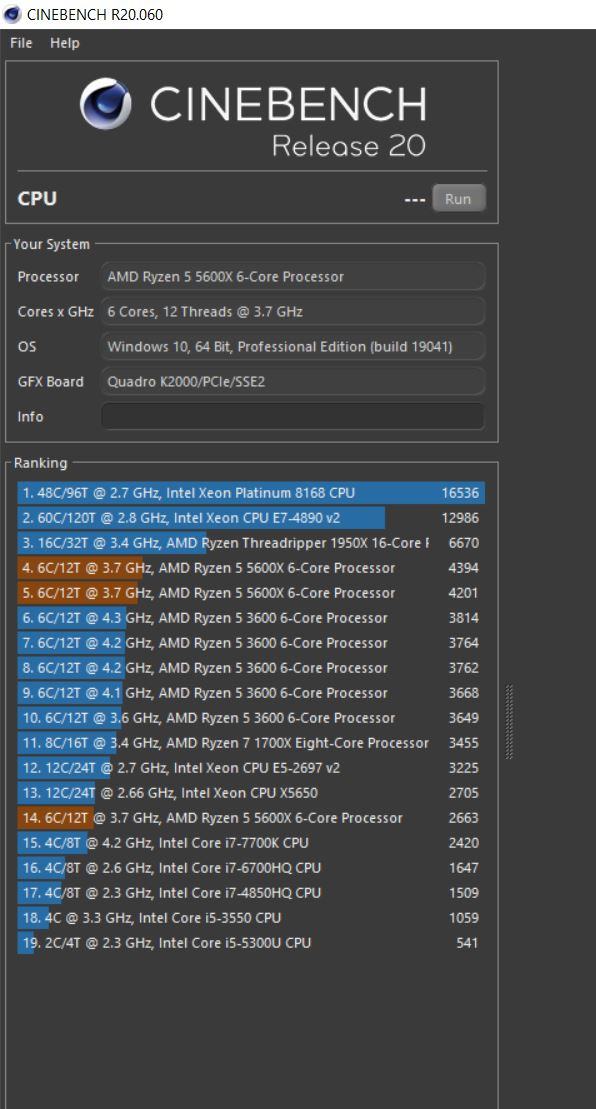Click the Cinebench sphere logo
596x1109 pixels.
coord(105,104)
